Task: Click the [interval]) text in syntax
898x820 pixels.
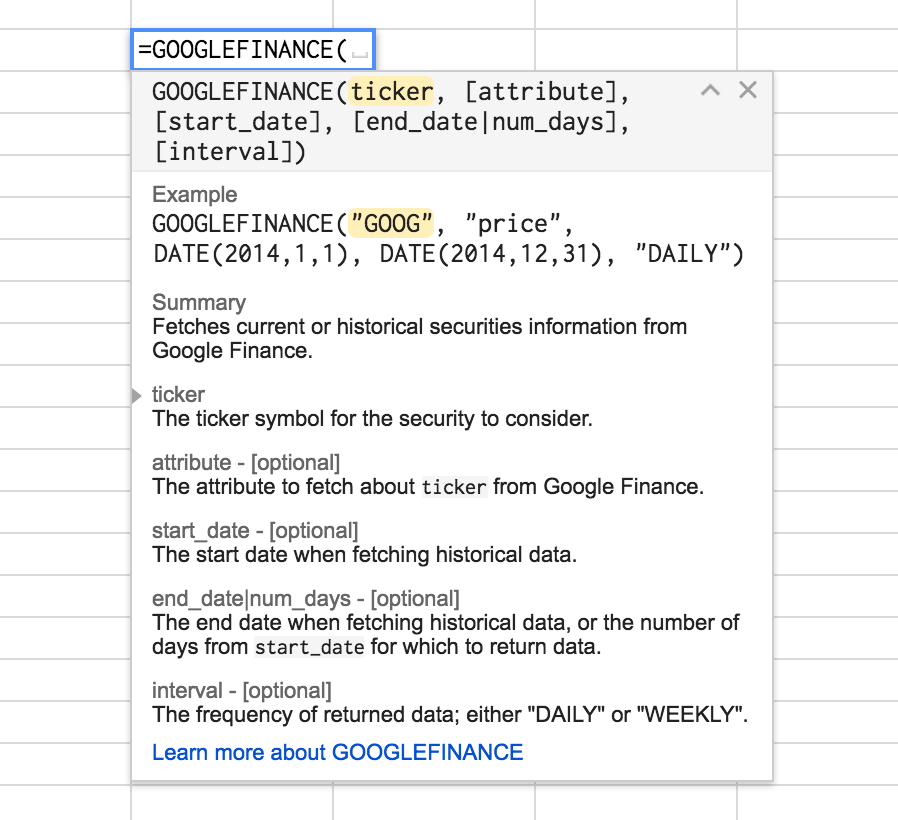Action: click(230, 152)
